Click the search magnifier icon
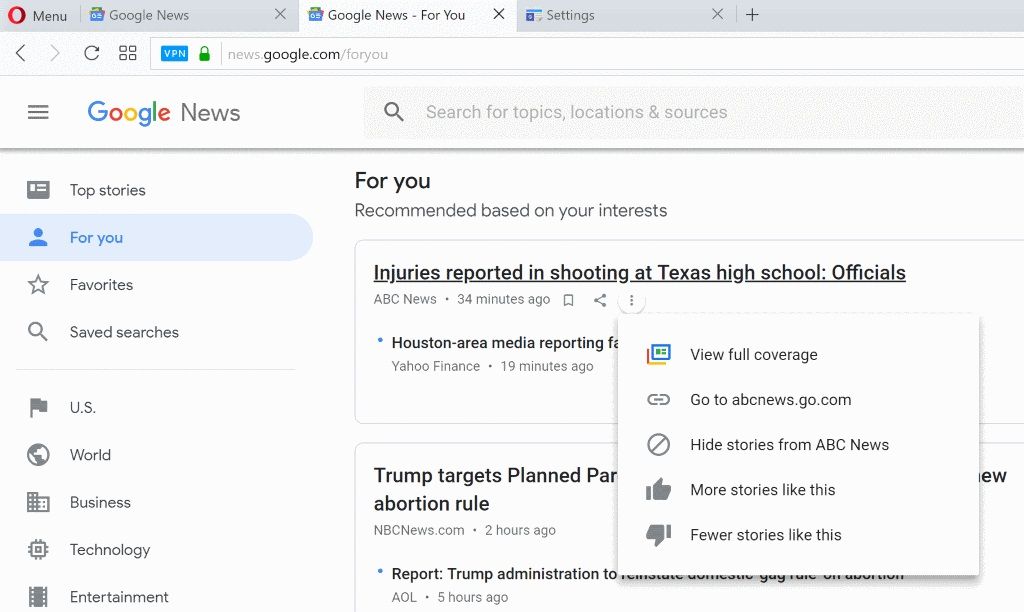Screen dimensions: 1024x612 click(394, 113)
